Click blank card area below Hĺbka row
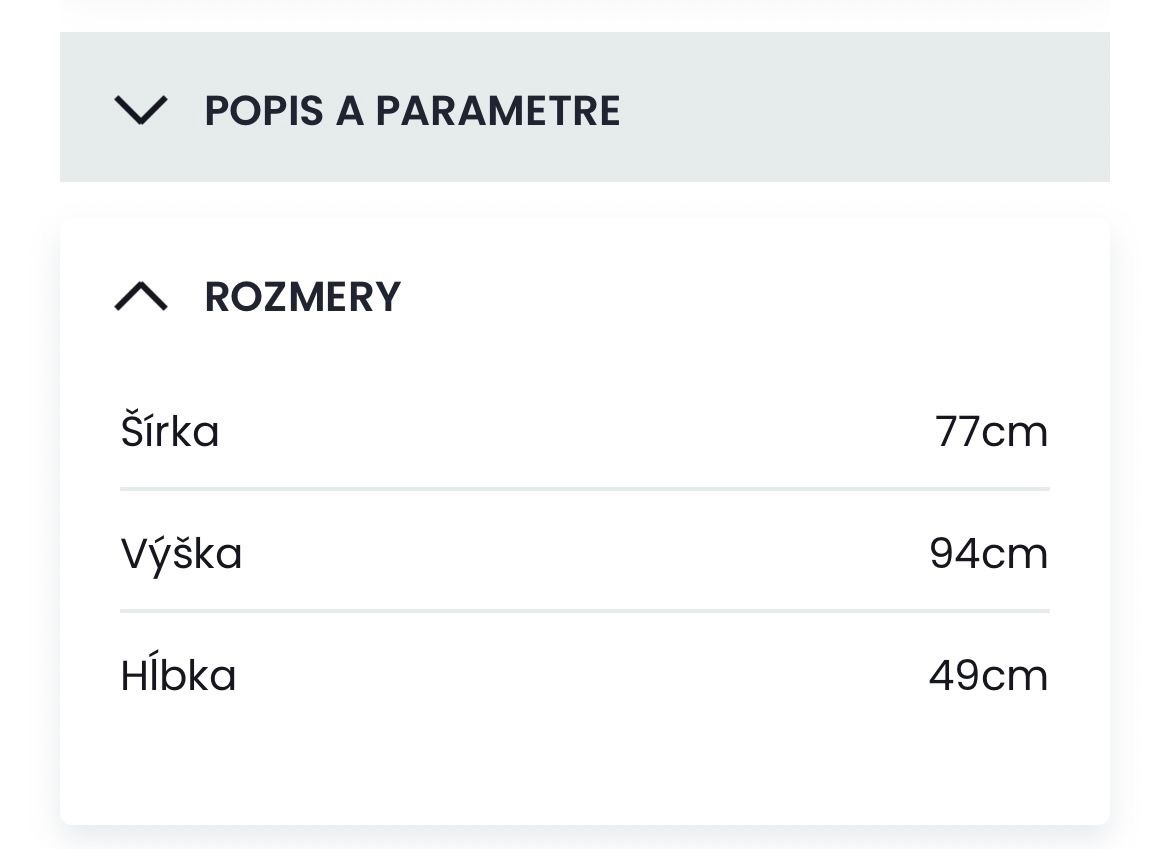The image size is (1170, 849). coord(585,765)
